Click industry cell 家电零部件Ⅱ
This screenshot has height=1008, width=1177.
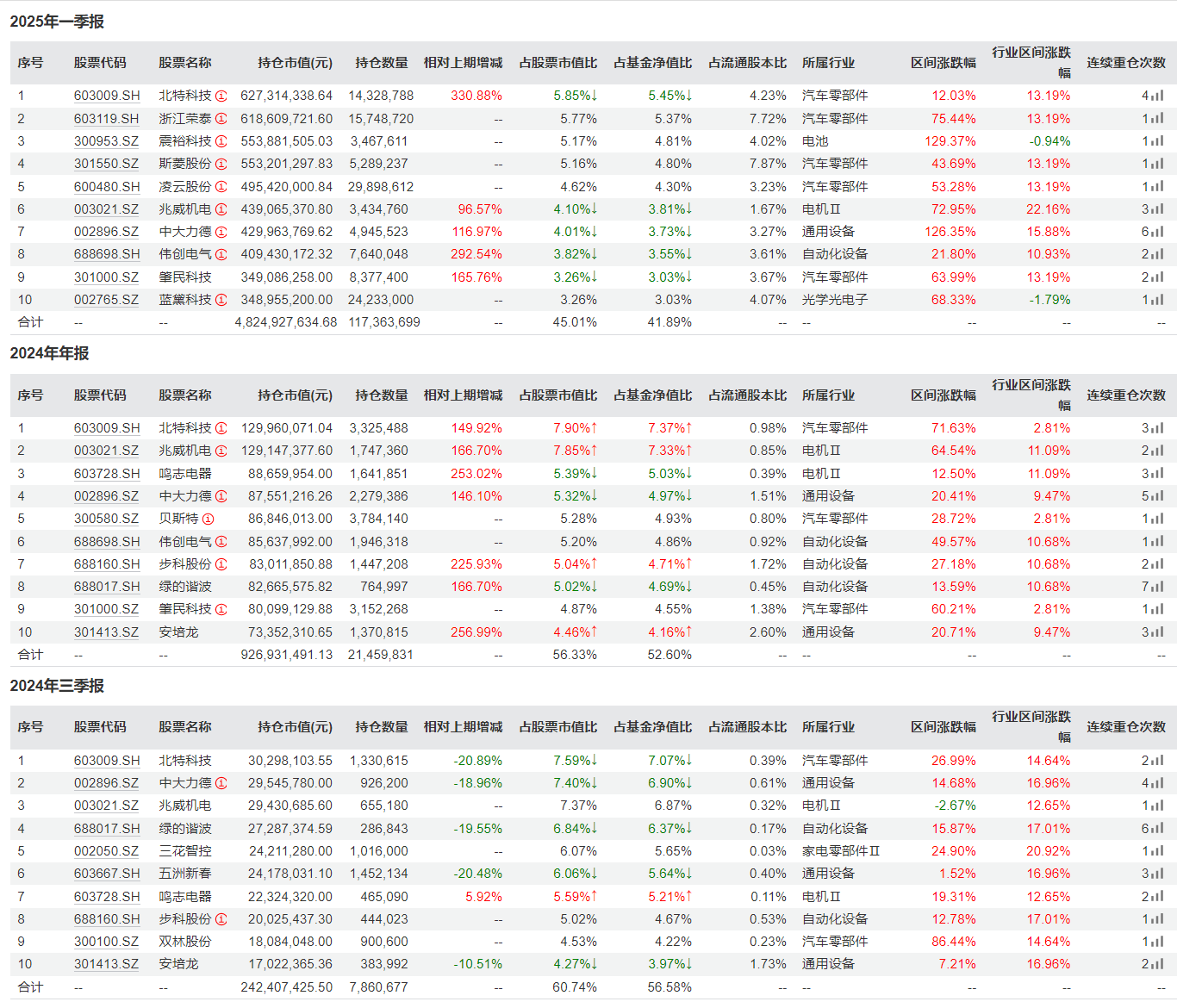pos(841,851)
